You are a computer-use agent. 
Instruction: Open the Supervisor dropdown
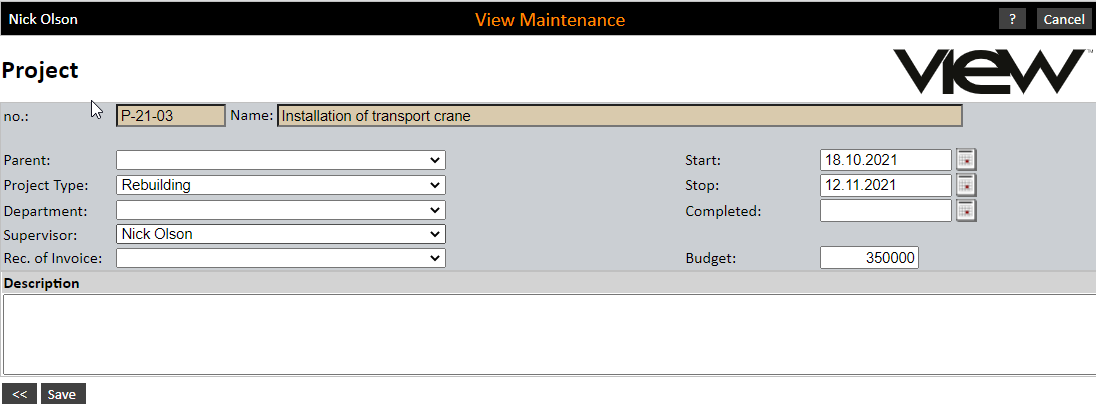(281, 234)
